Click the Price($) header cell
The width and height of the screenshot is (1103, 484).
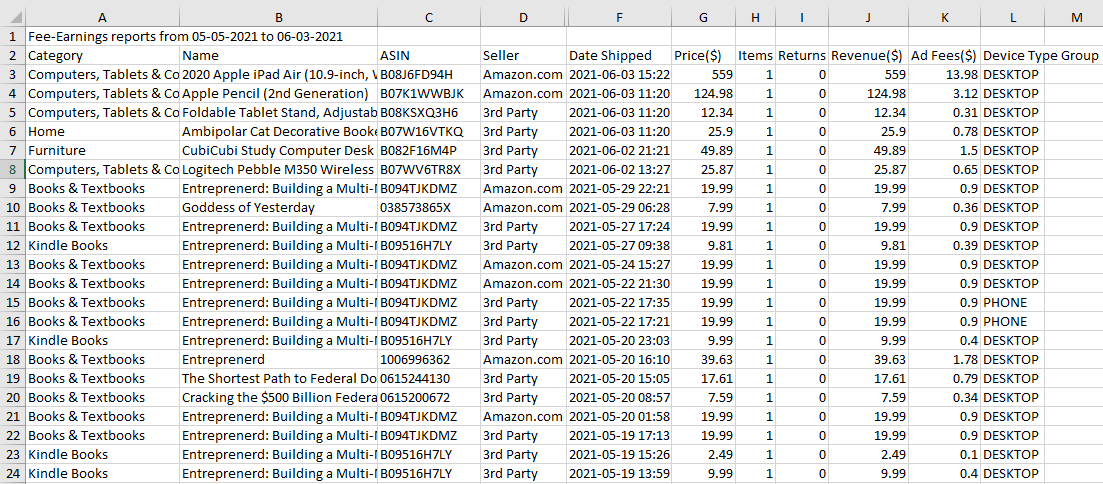point(703,56)
